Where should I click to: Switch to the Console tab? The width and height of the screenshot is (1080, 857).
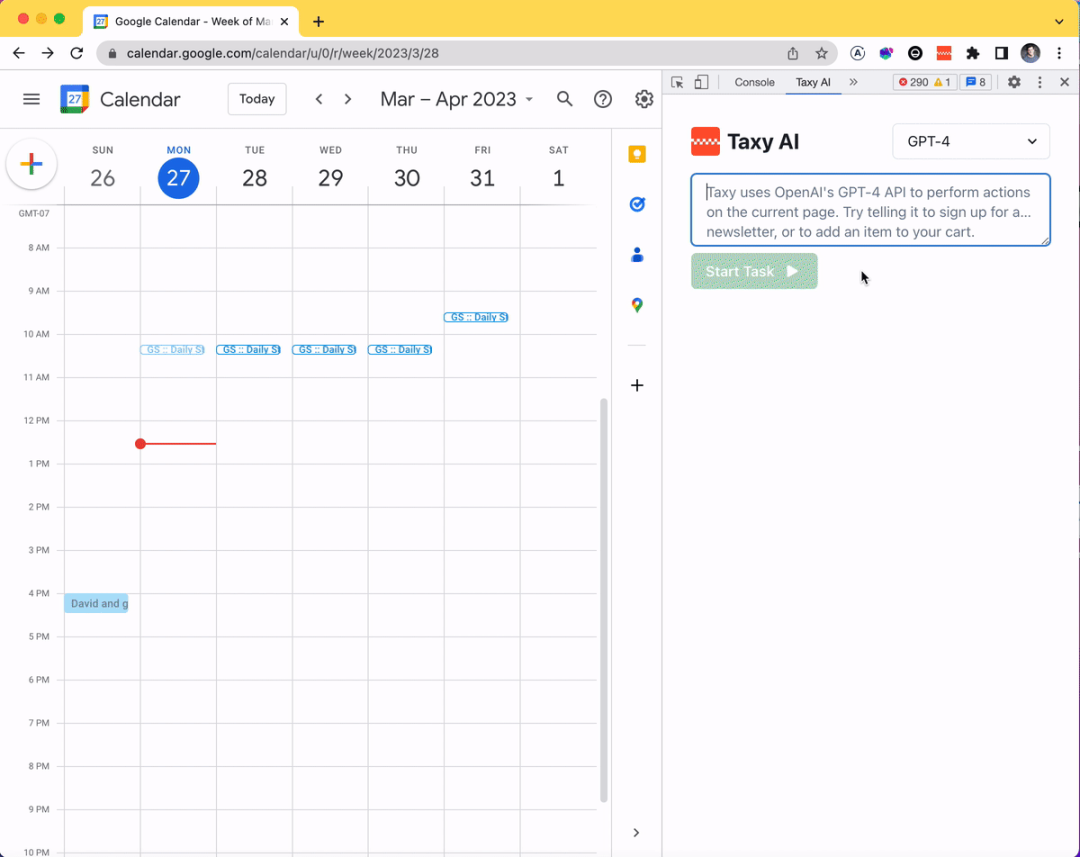tap(754, 82)
